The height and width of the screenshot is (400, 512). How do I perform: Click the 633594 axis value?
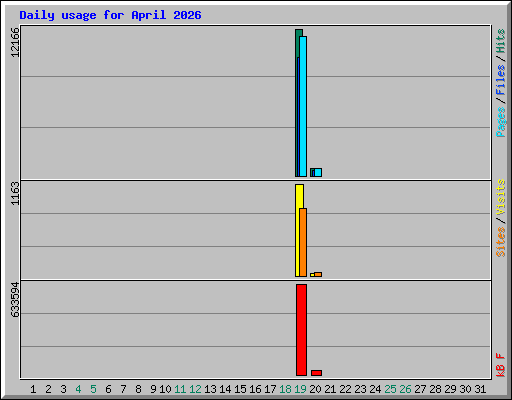pyautogui.click(x=15, y=299)
